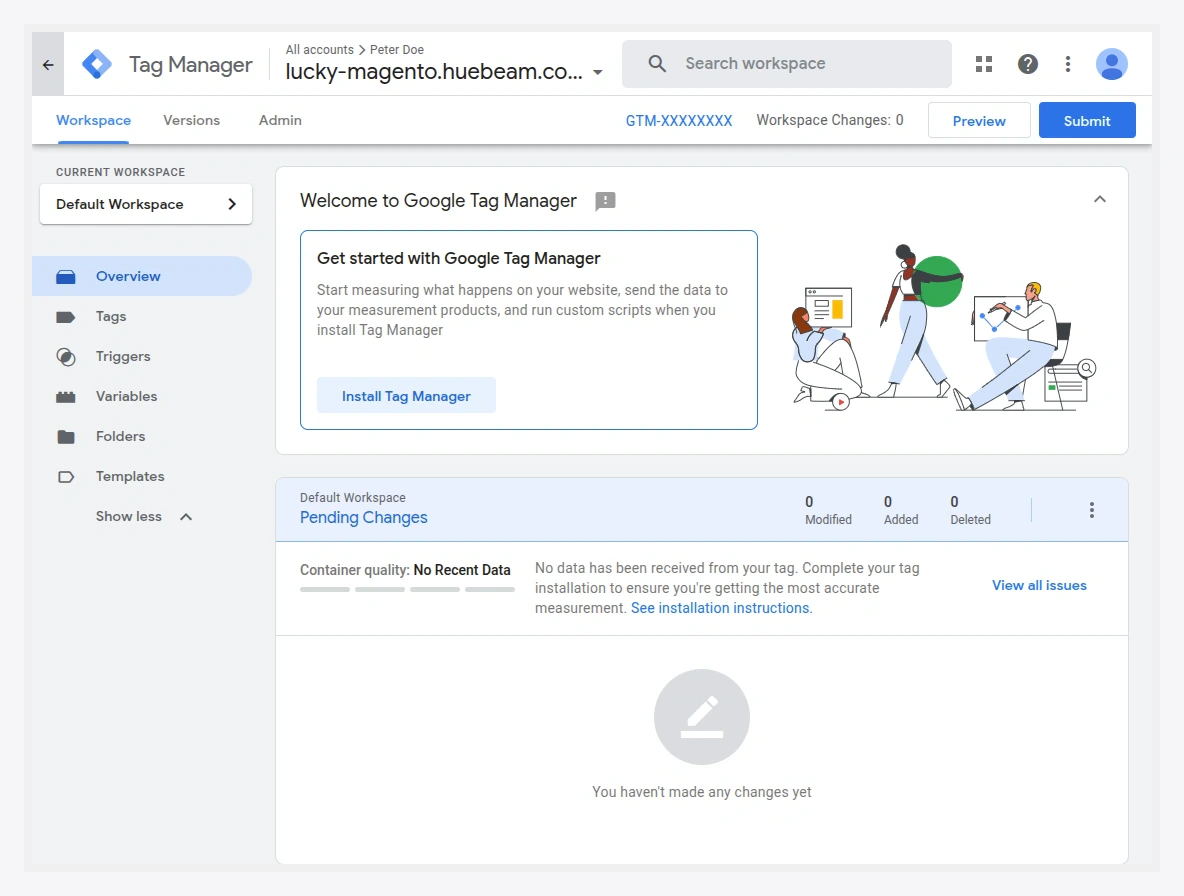Click the Search workspace field
This screenshot has width=1184, height=896.
point(787,64)
